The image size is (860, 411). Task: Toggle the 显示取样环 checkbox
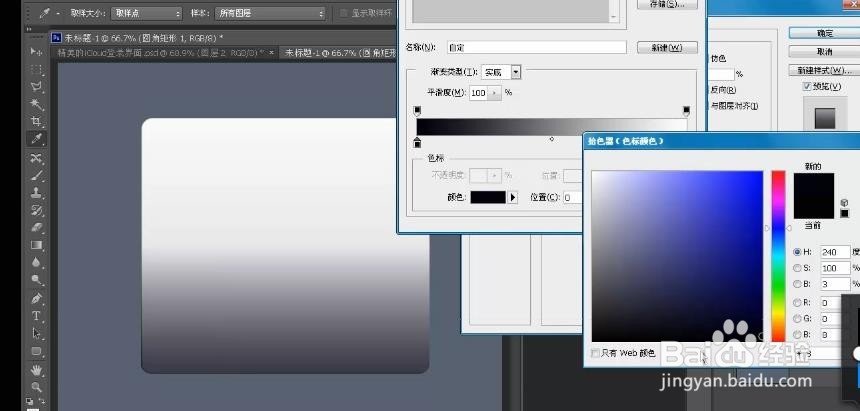pyautogui.click(x=344, y=13)
